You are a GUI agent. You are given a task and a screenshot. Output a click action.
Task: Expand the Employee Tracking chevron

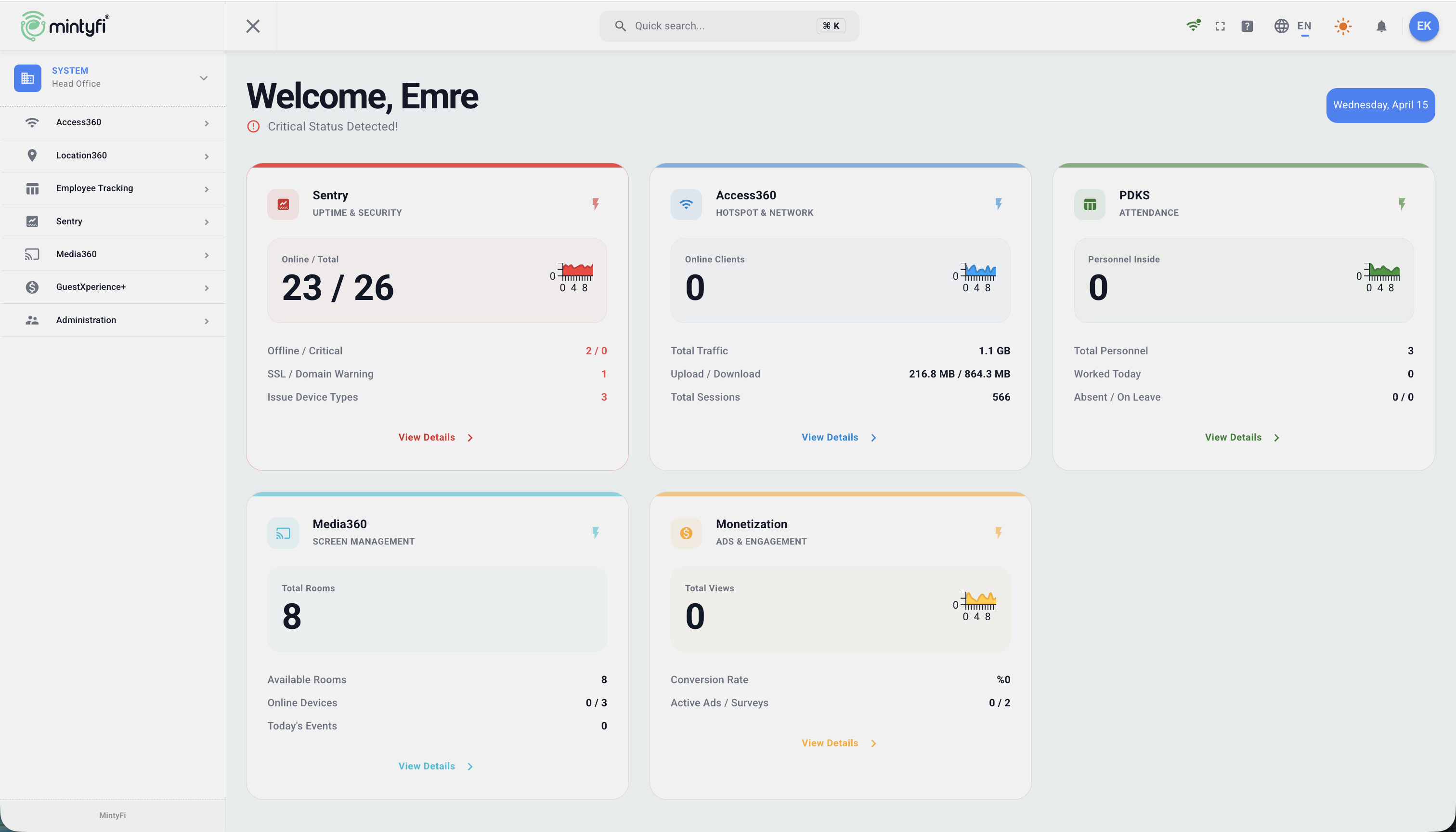(x=206, y=189)
